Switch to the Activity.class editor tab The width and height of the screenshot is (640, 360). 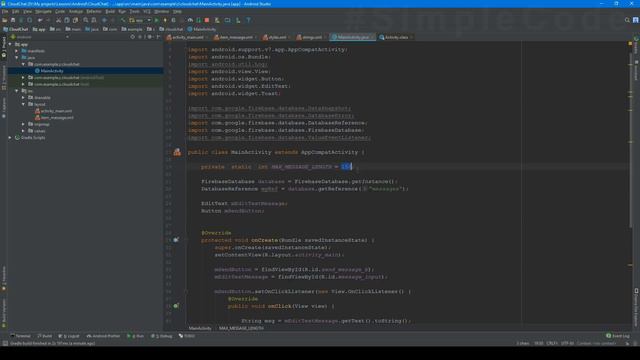coord(396,37)
